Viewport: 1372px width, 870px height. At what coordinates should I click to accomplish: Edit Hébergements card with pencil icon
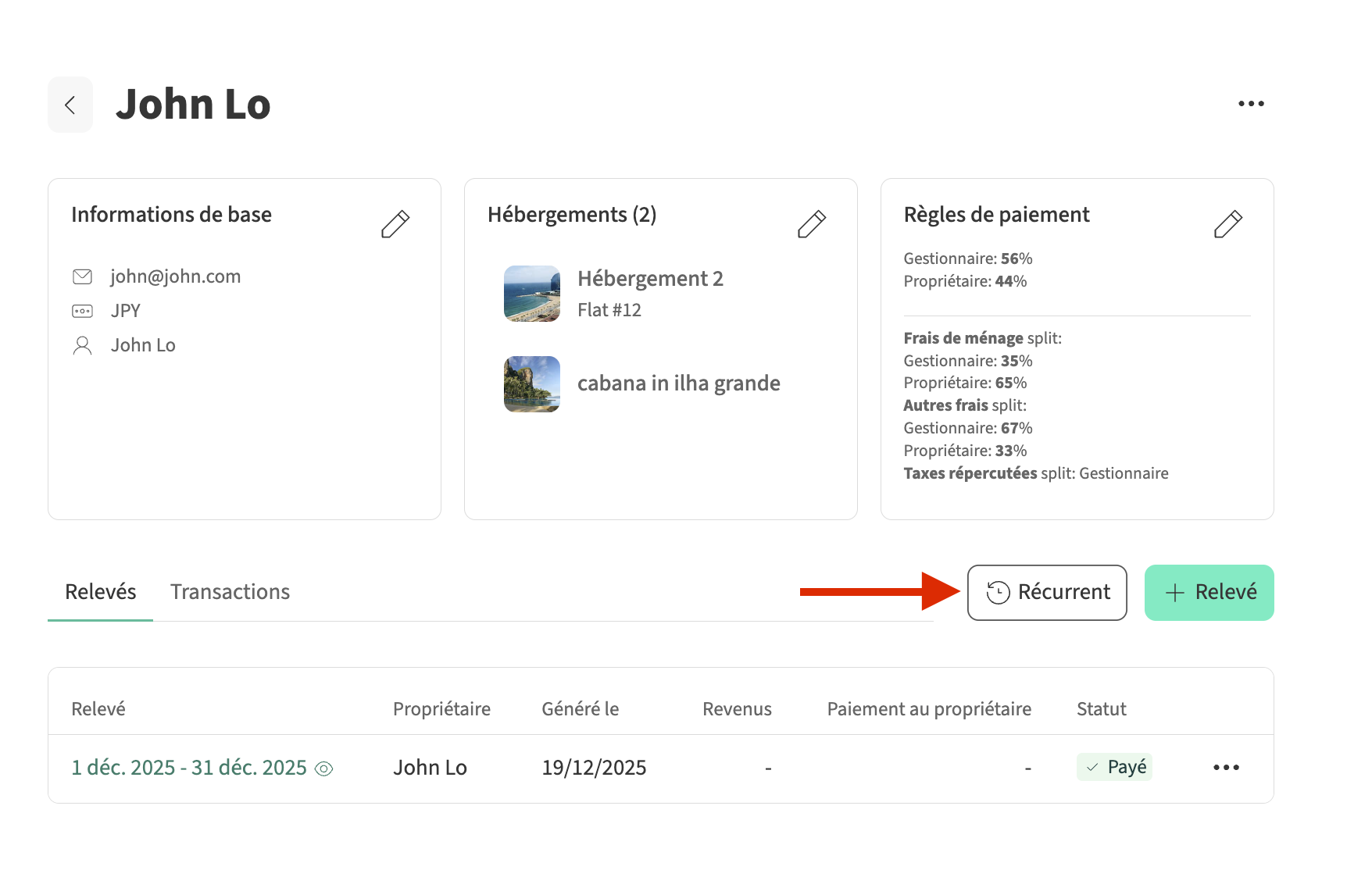point(811,224)
